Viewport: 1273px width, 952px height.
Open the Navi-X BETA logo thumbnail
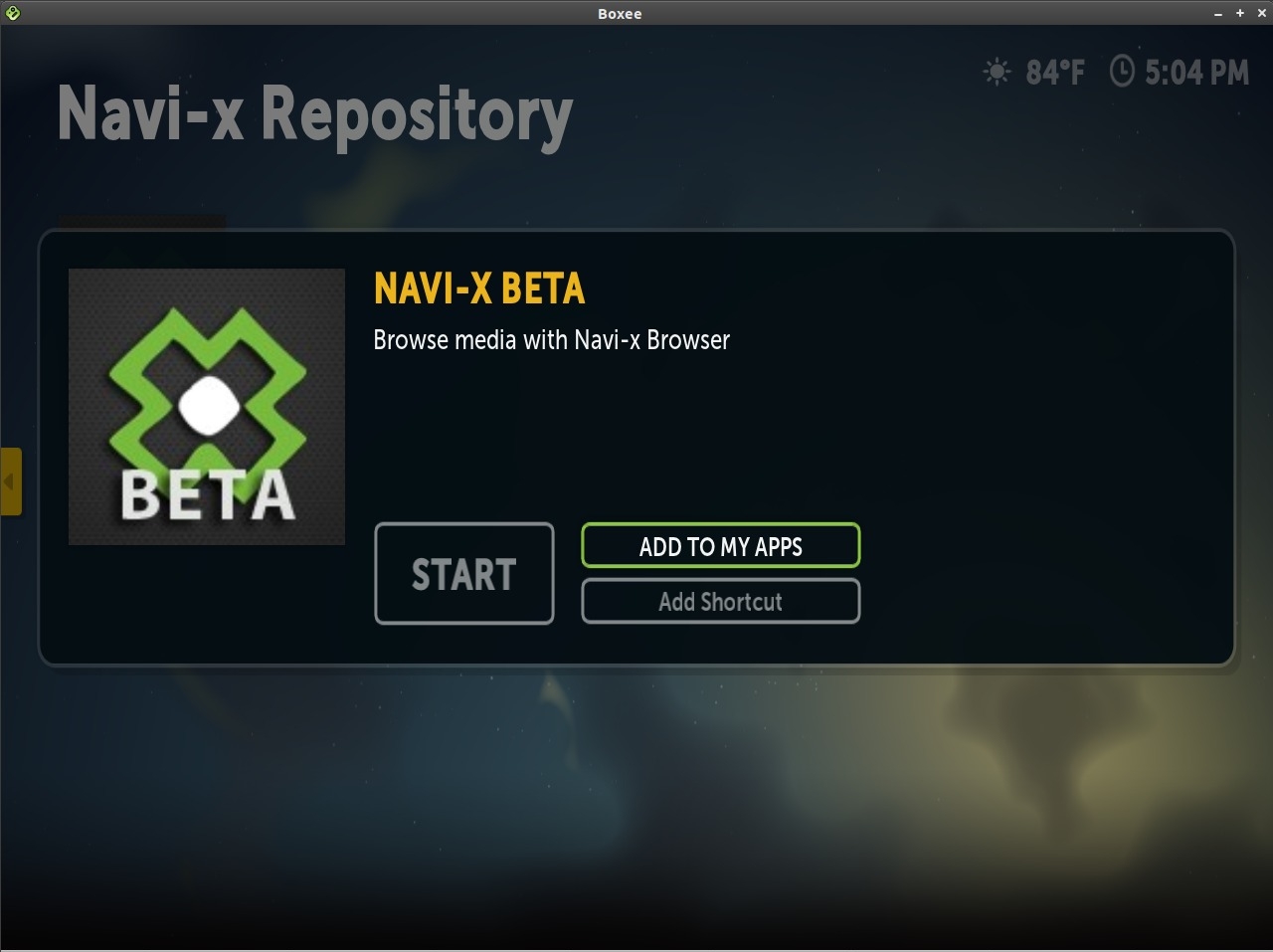207,407
